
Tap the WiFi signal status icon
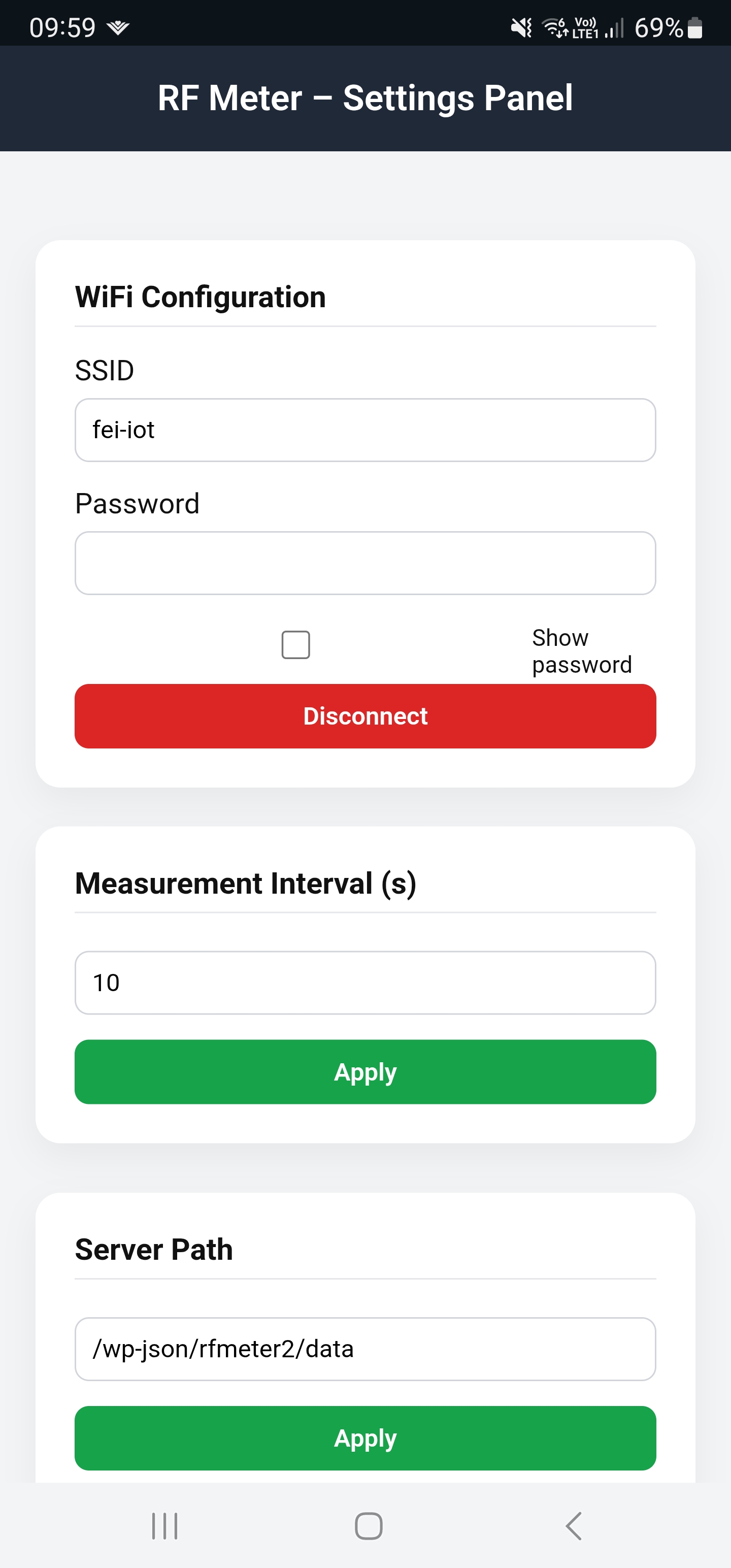coord(554,27)
